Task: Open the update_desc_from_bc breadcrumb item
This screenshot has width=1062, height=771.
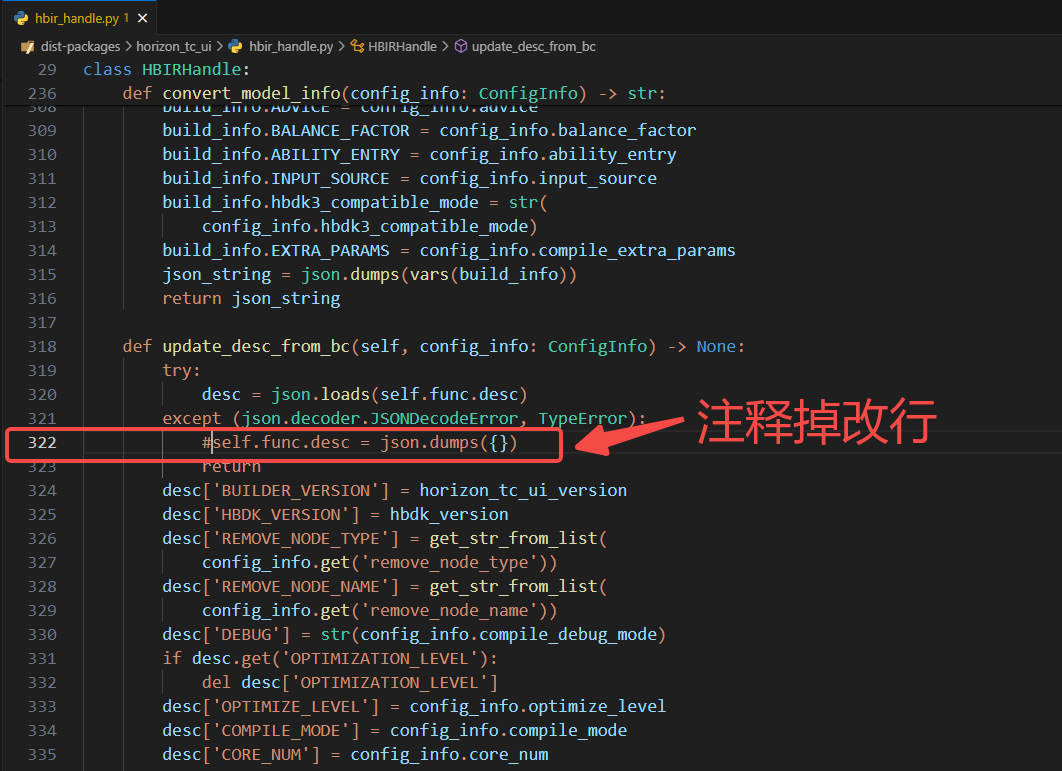Action: (533, 46)
